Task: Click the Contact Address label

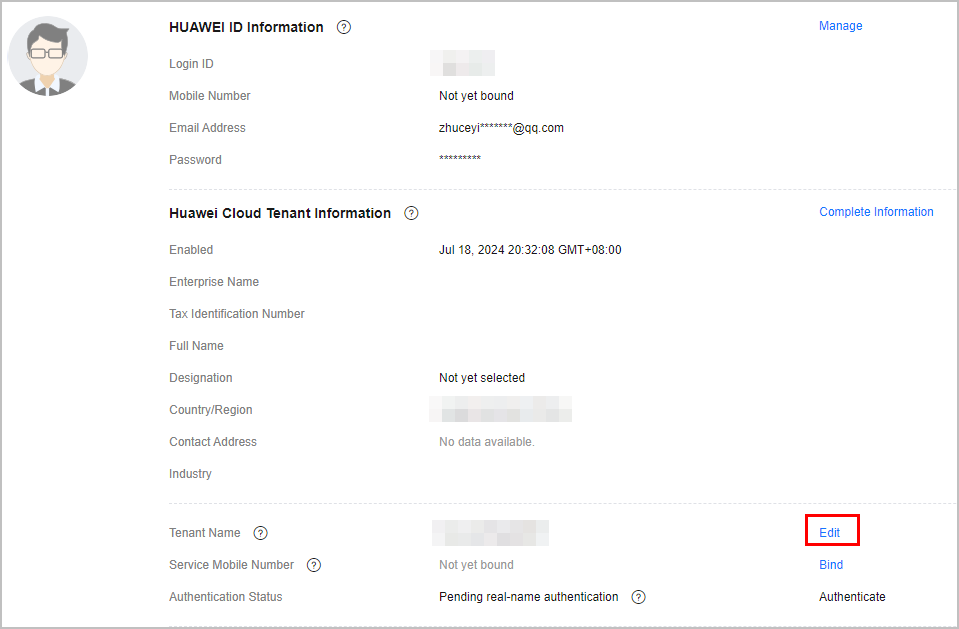Action: click(x=213, y=442)
